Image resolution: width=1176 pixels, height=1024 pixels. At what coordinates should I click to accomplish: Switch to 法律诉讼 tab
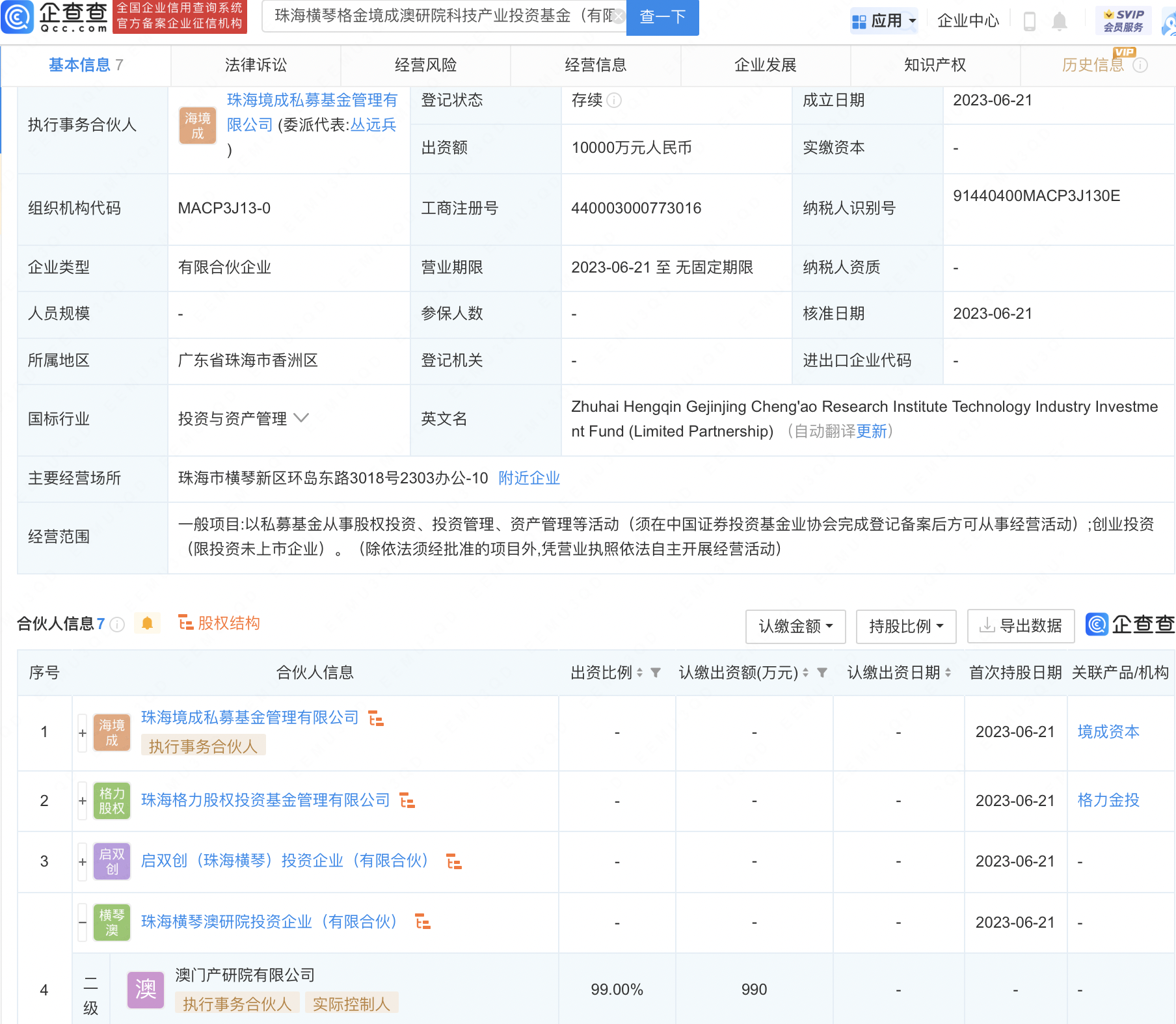[256, 65]
